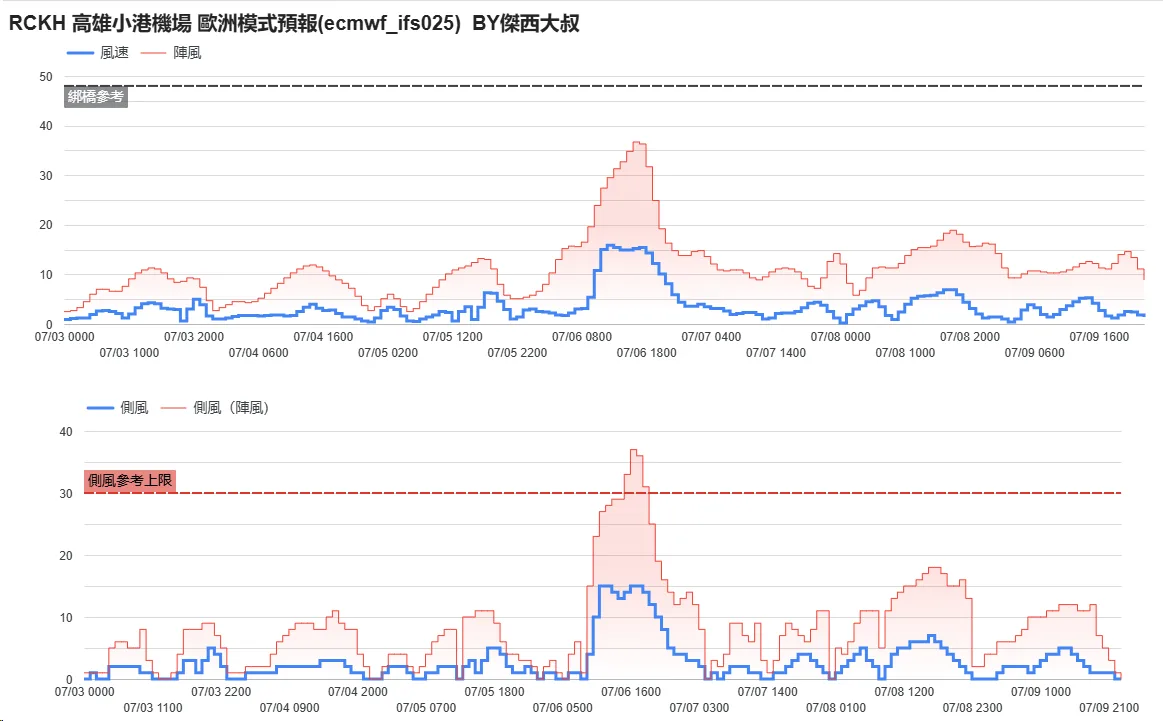Select top chart x-axis label 07/04 0600
The height and width of the screenshot is (721, 1163).
[258, 353]
